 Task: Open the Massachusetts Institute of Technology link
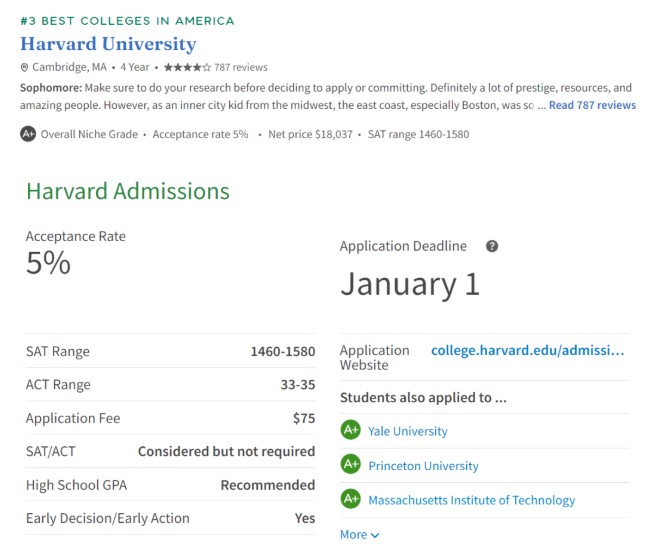point(471,500)
